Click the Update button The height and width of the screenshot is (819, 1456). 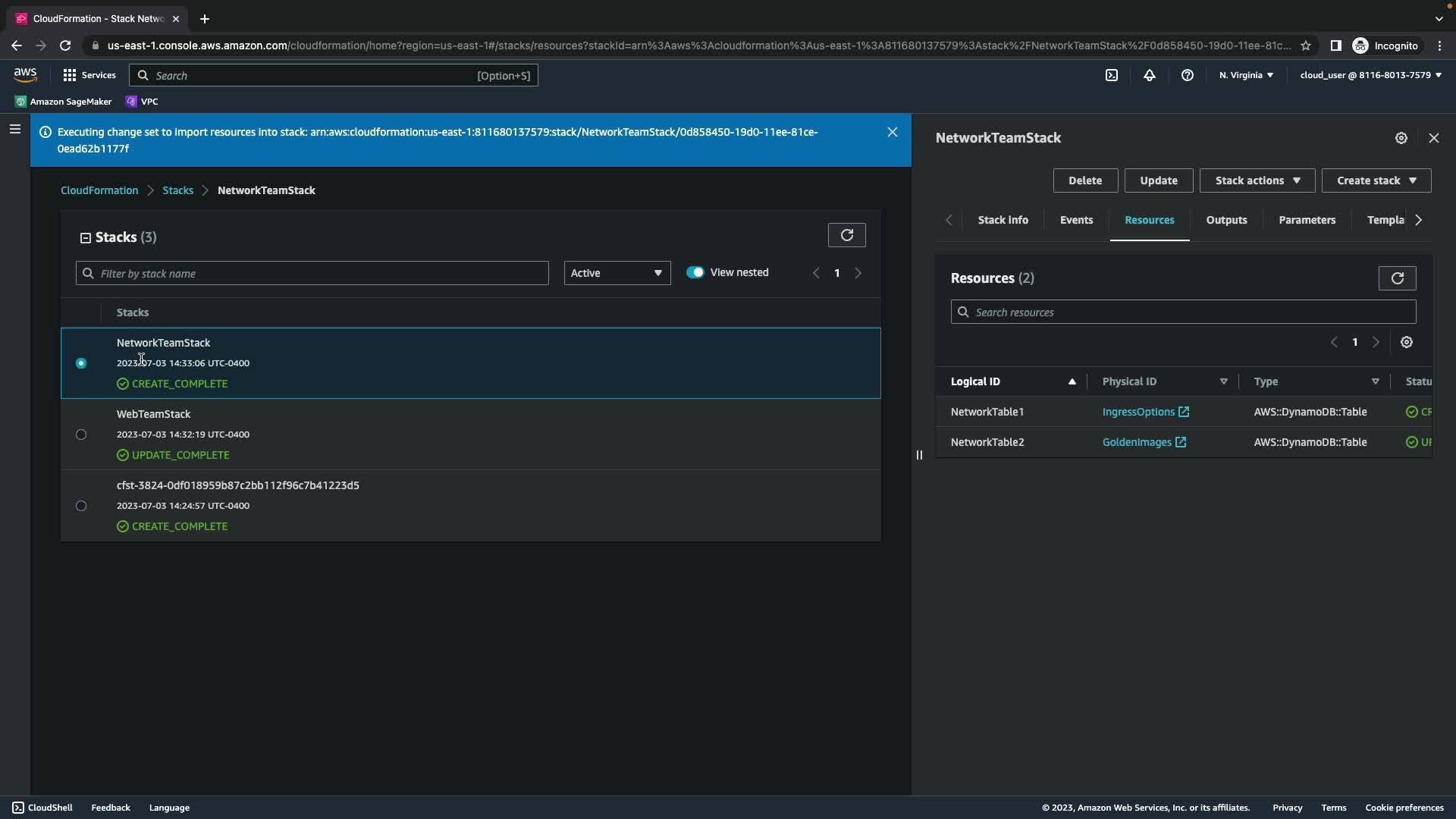point(1158,180)
